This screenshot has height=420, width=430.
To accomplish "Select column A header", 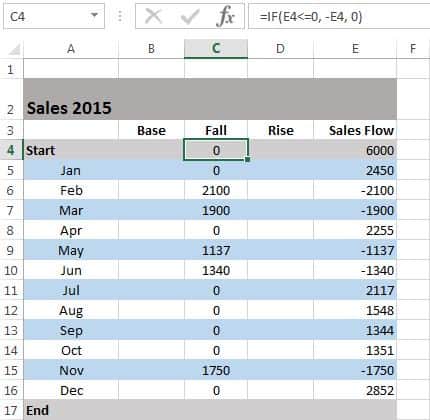I will click(71, 49).
